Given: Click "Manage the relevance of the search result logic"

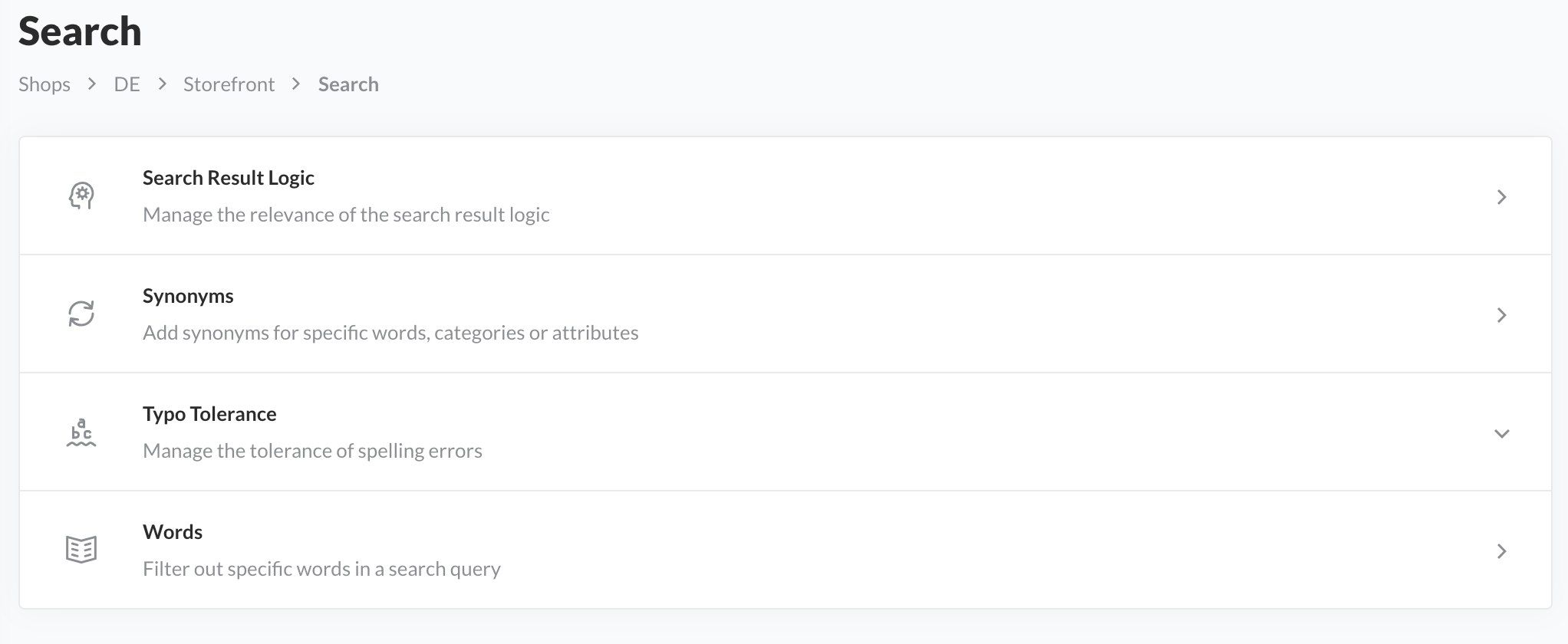Looking at the screenshot, I should 346,215.
